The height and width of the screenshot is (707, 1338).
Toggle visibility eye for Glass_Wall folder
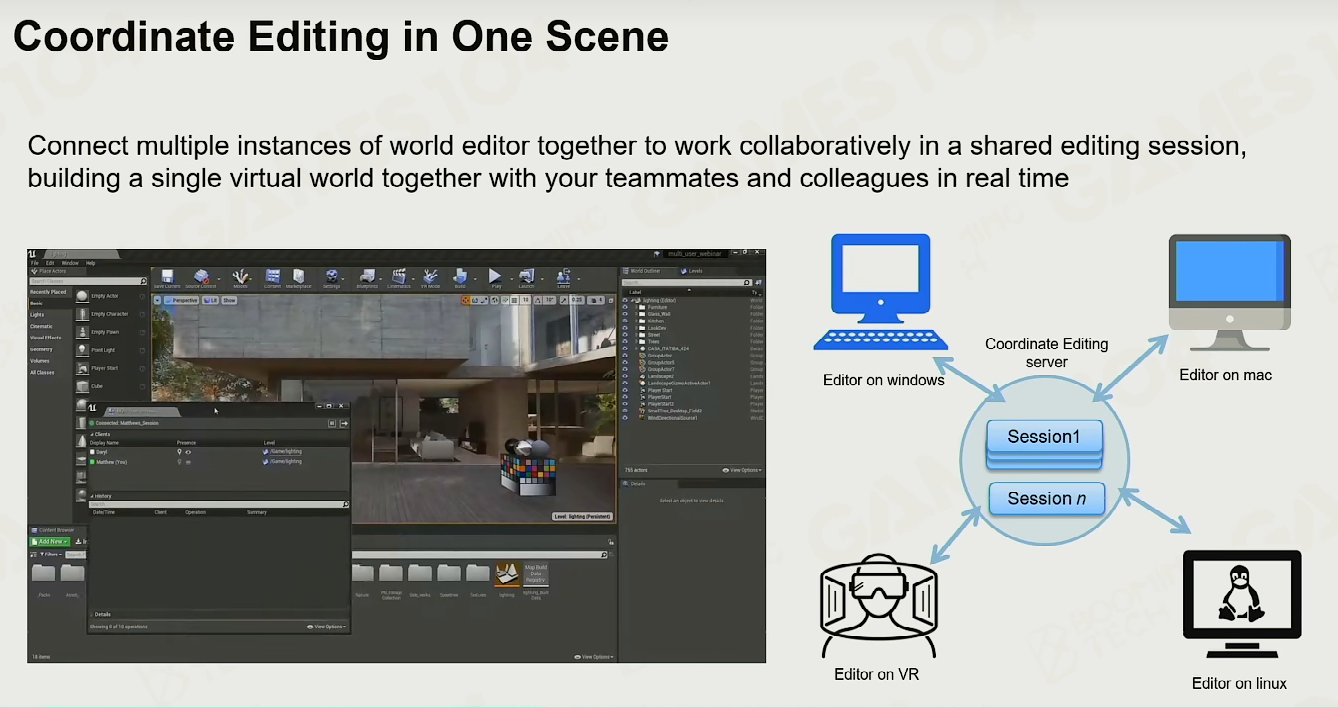pos(626,314)
